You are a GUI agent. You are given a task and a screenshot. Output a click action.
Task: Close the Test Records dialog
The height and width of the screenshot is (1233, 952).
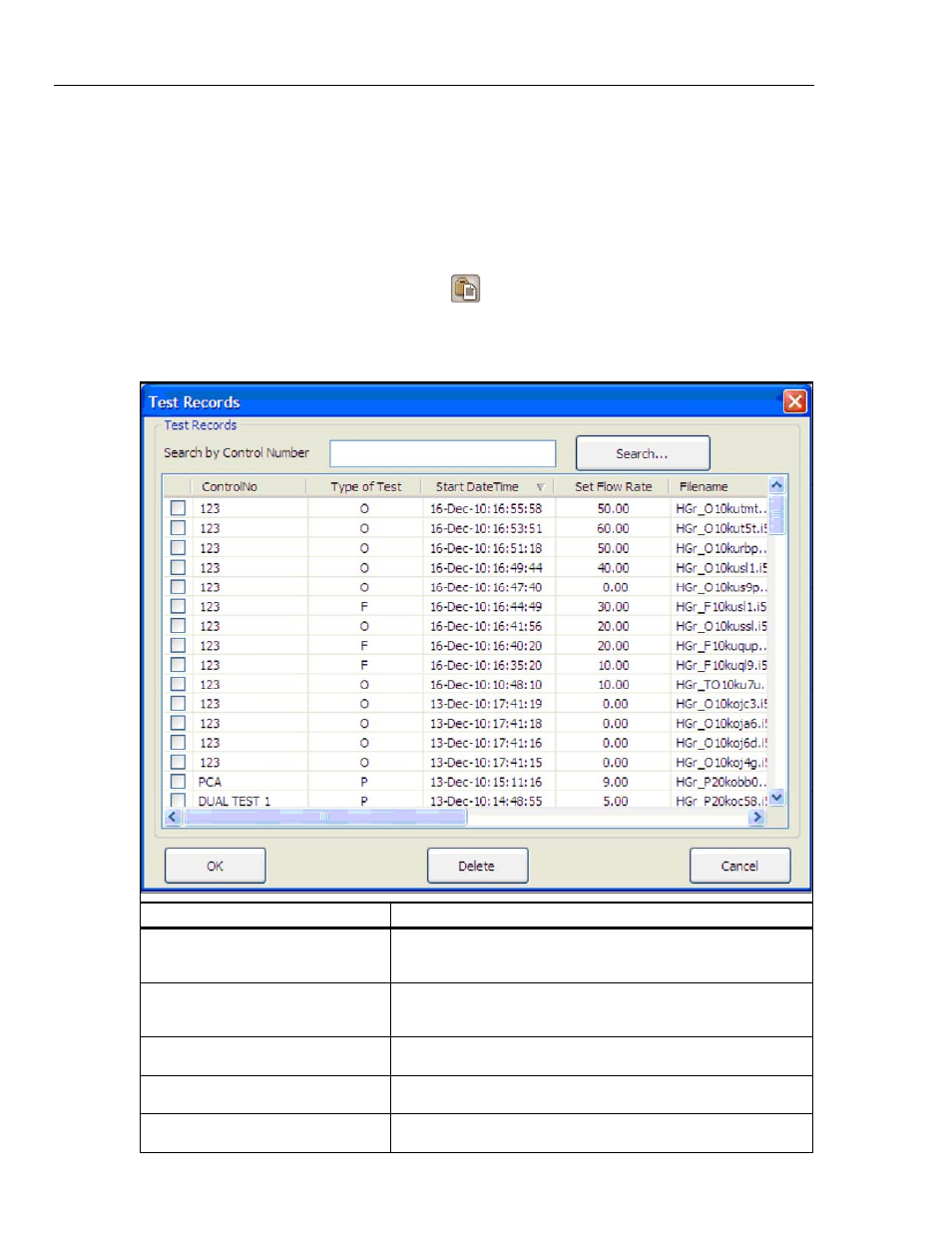(x=794, y=401)
